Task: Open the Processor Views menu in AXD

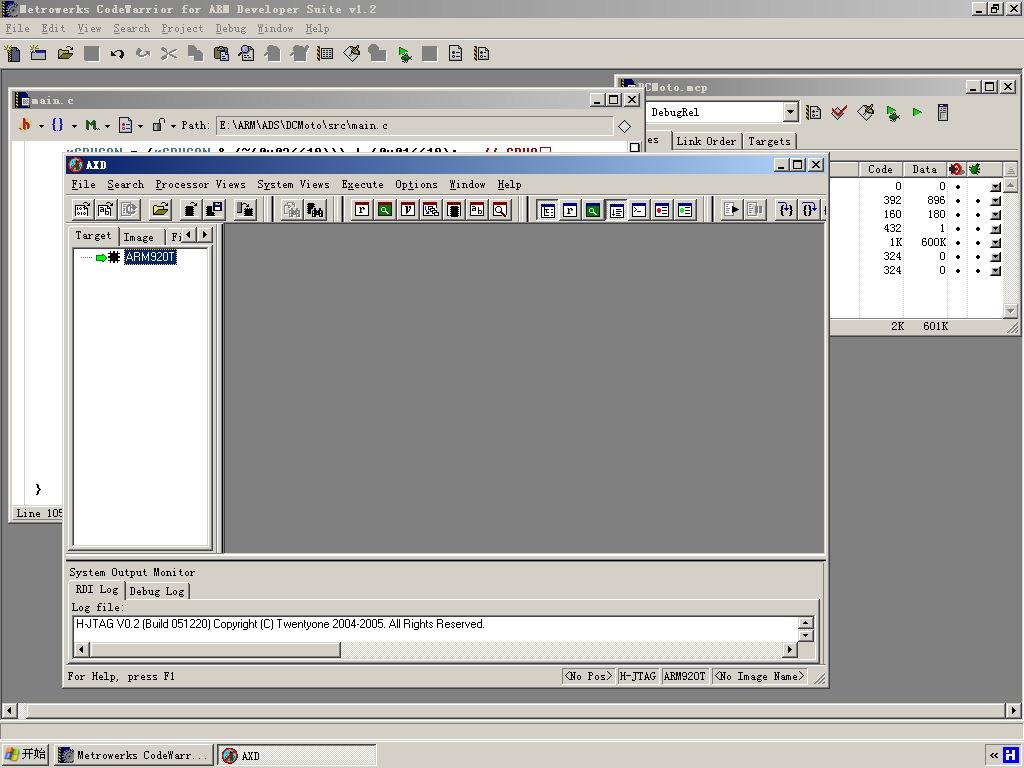Action: click(200, 184)
